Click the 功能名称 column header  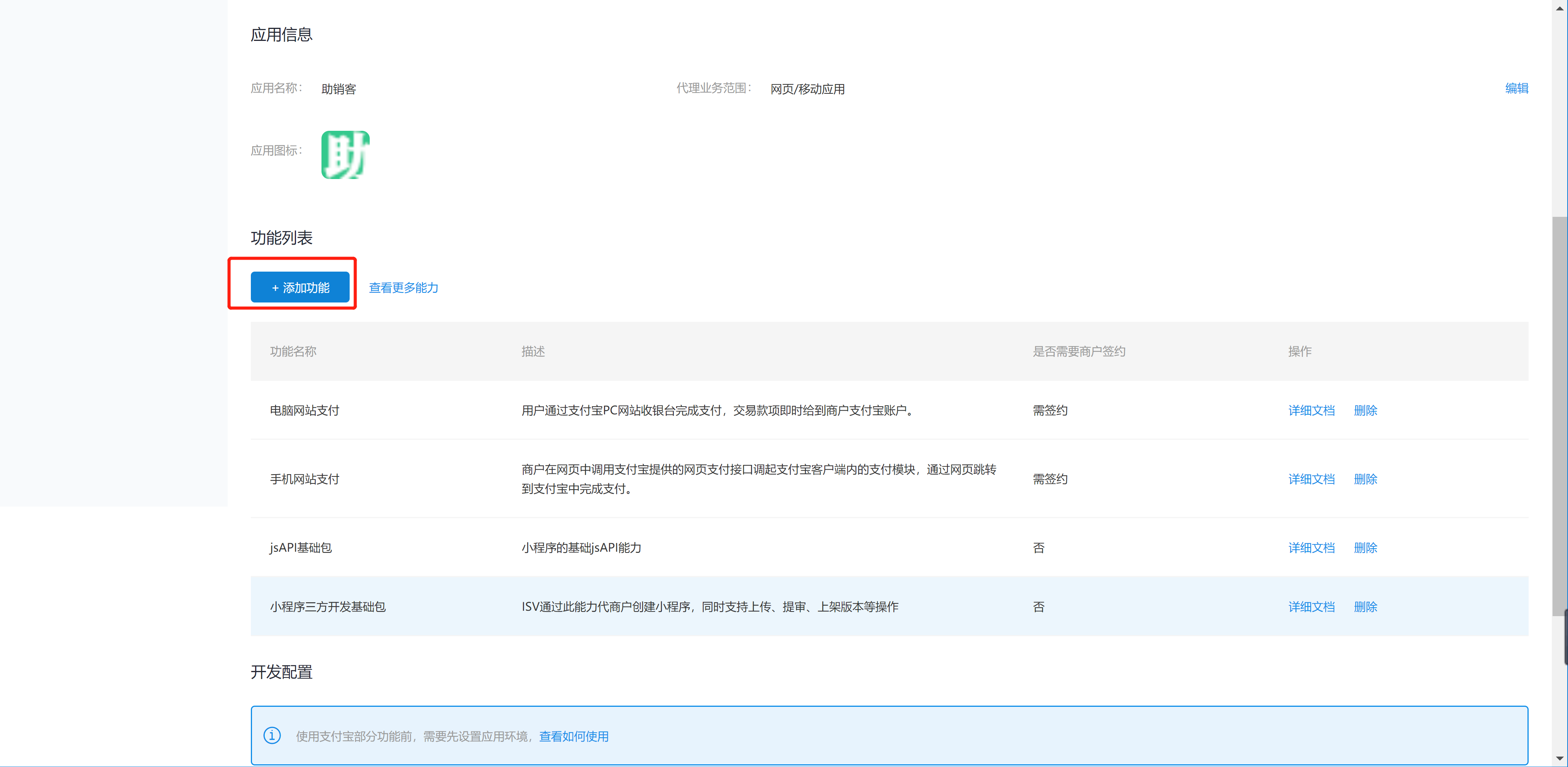tap(293, 351)
